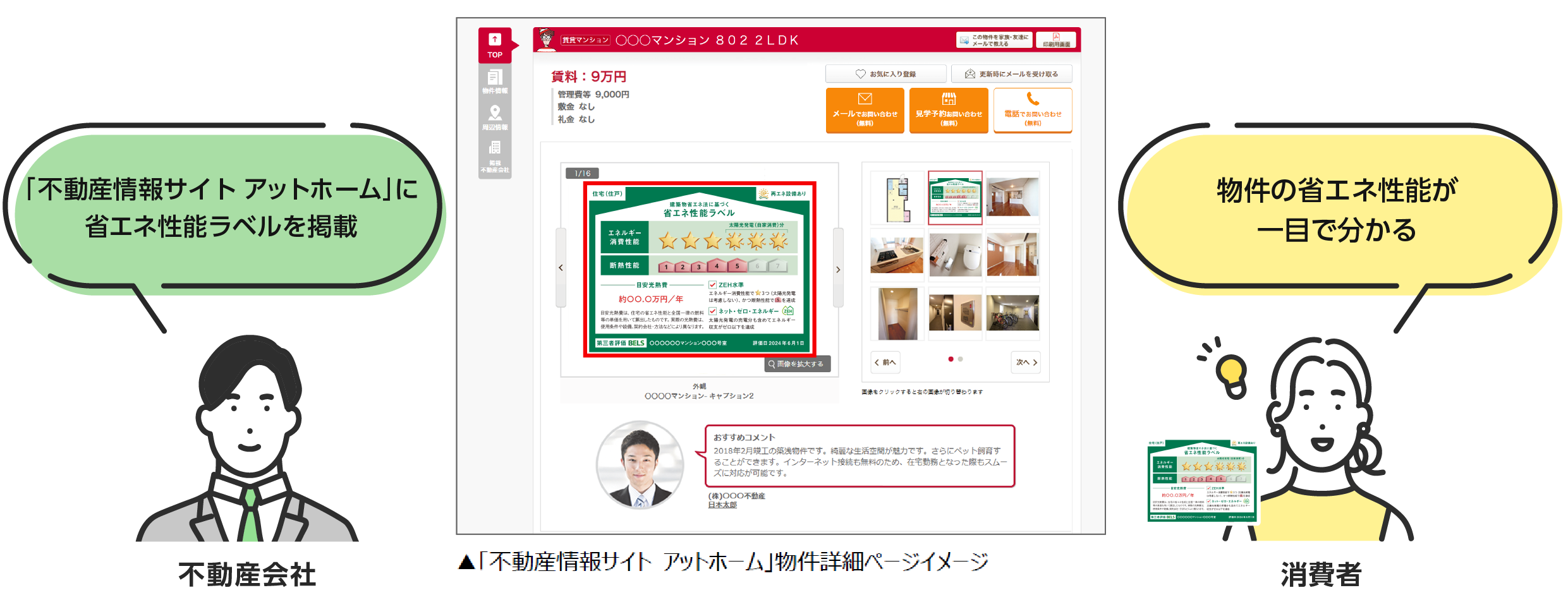Go to next thumbnails with 次へ

click(1026, 362)
